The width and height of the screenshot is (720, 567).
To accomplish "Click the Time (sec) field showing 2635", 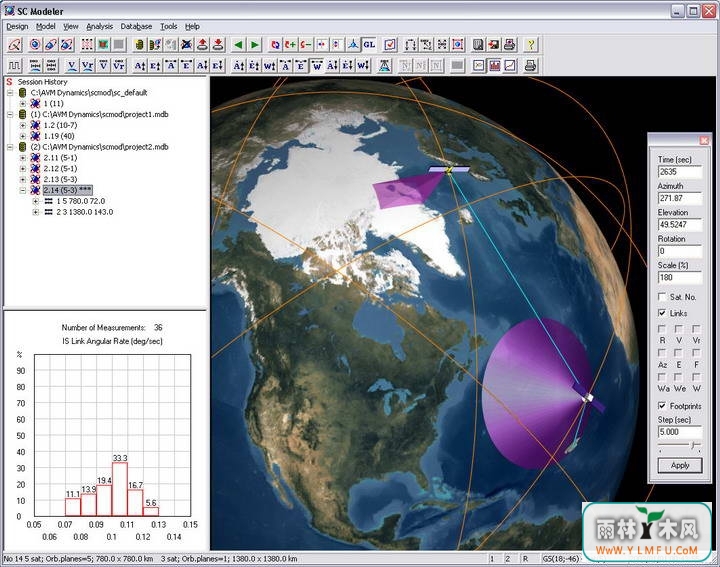I will pos(680,172).
